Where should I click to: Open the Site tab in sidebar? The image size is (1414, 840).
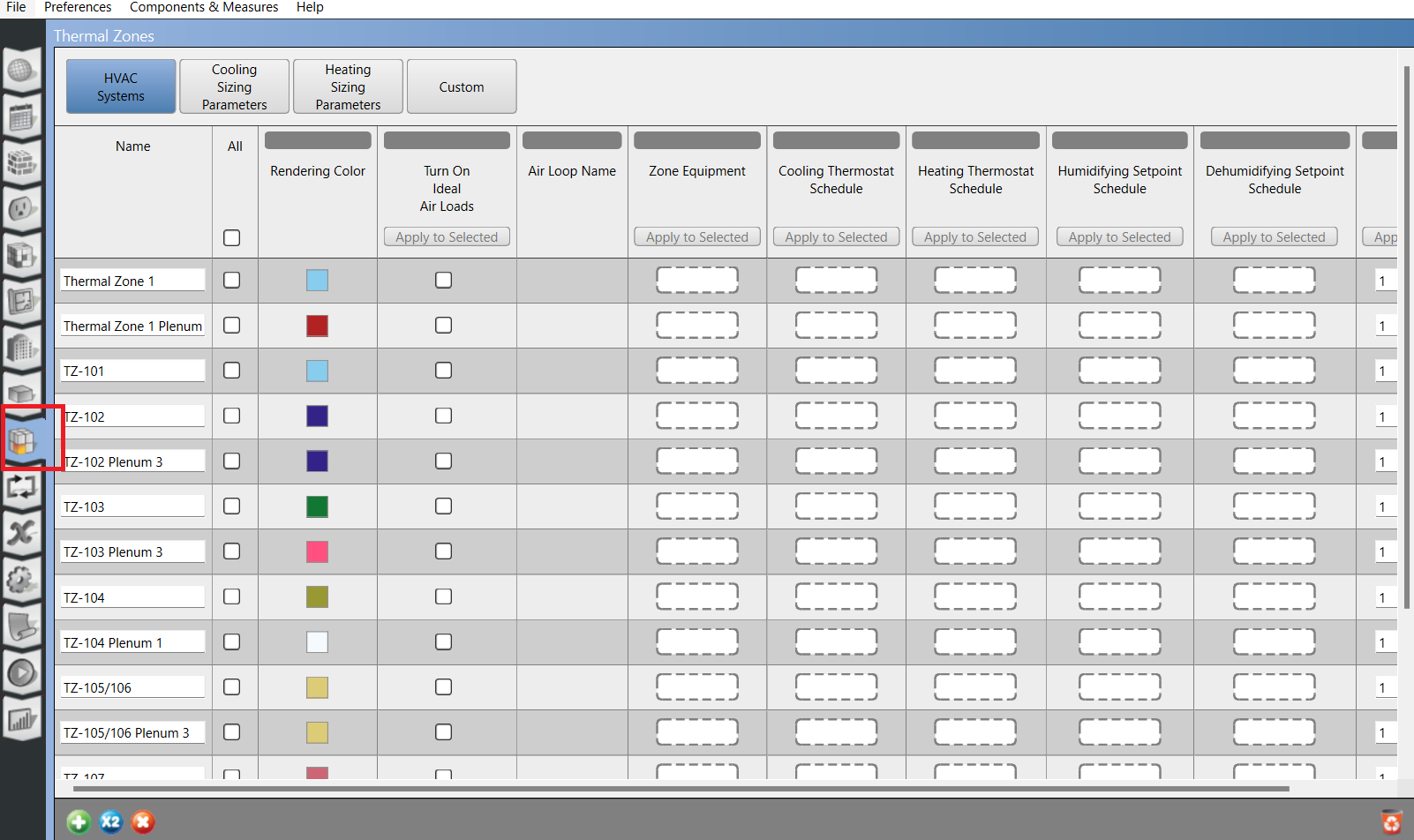[x=22, y=71]
